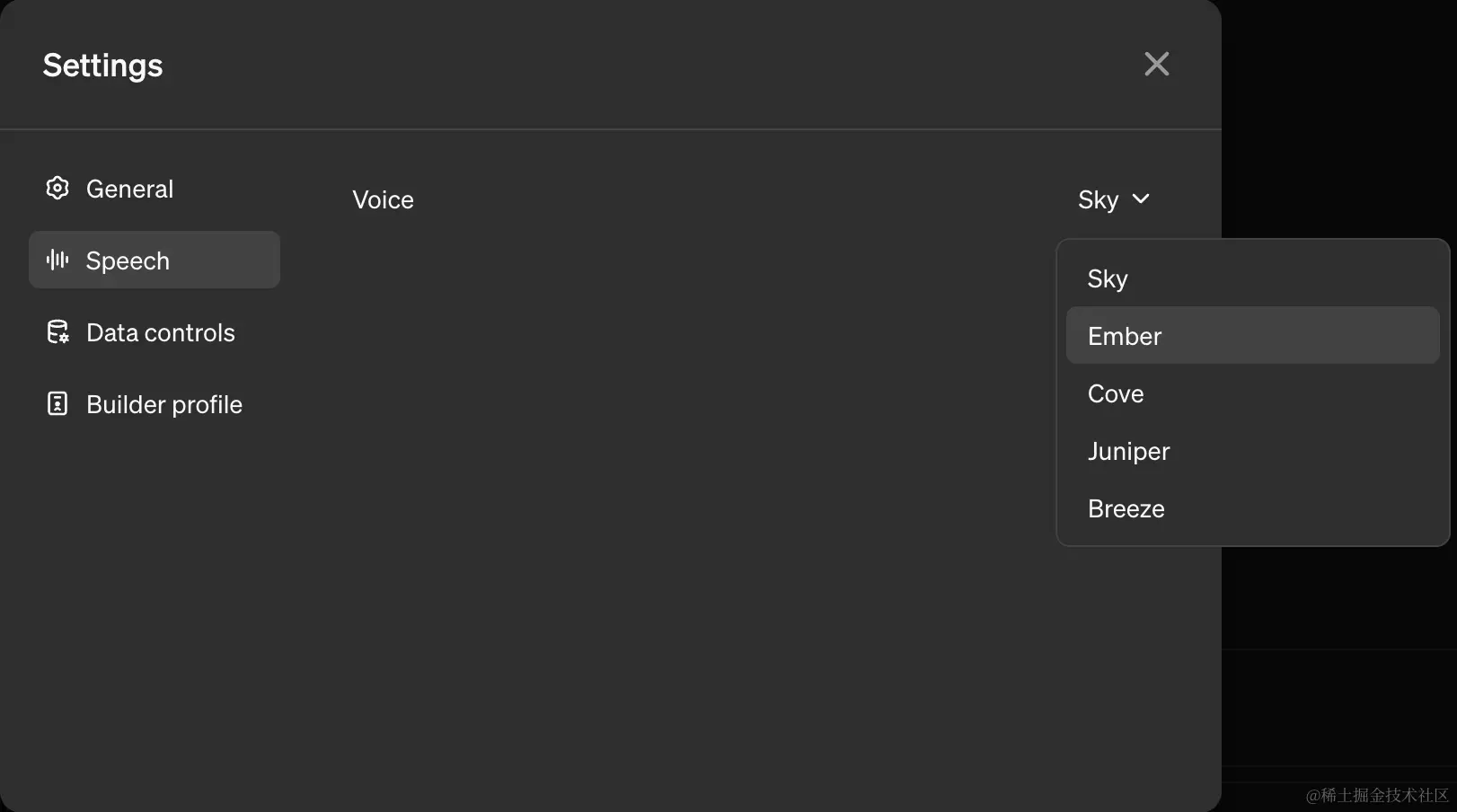Click the Builder profile badge icon
This screenshot has height=812, width=1457.
(57, 403)
